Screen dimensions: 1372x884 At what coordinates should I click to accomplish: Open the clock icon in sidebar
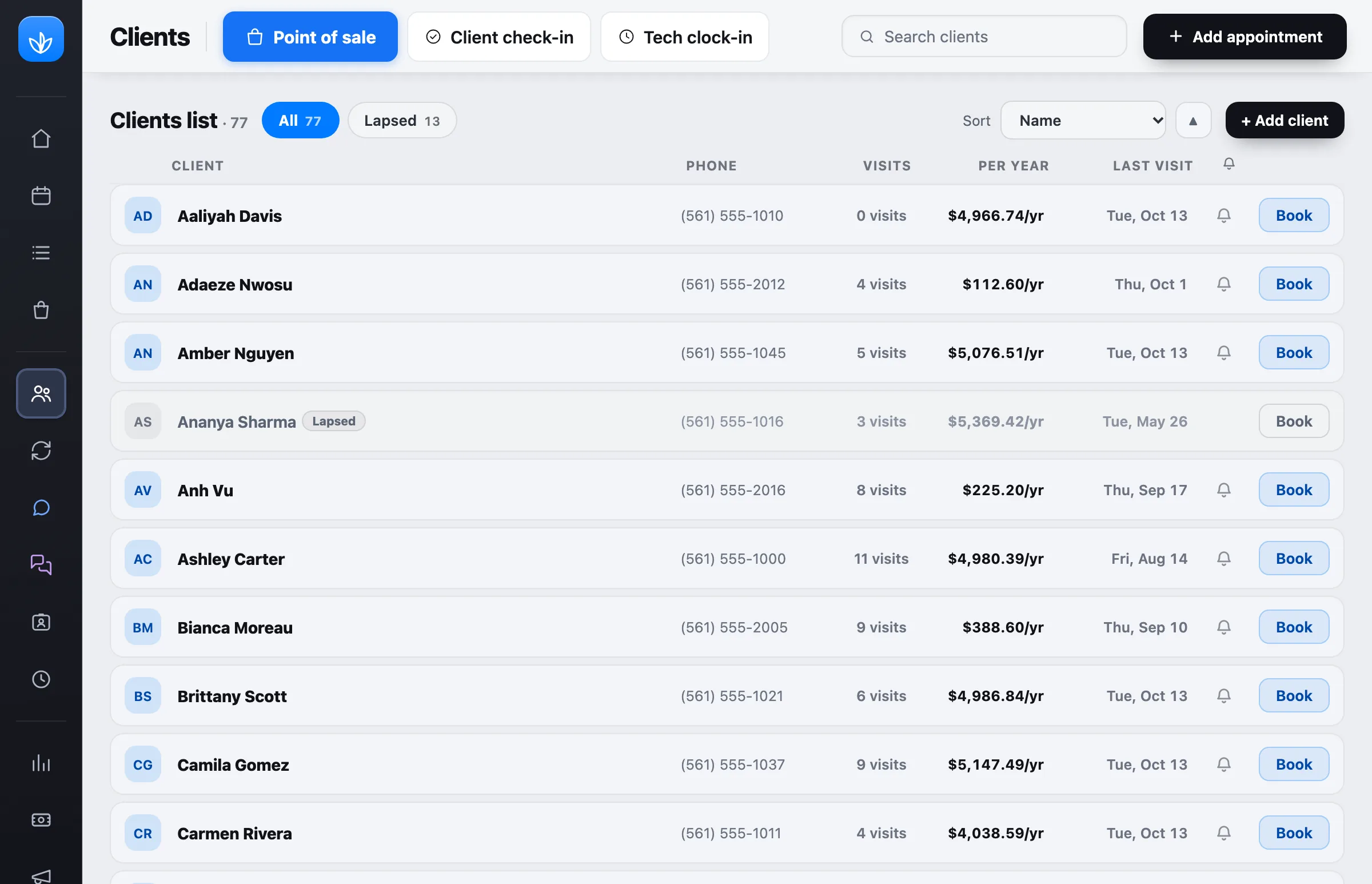(x=41, y=680)
